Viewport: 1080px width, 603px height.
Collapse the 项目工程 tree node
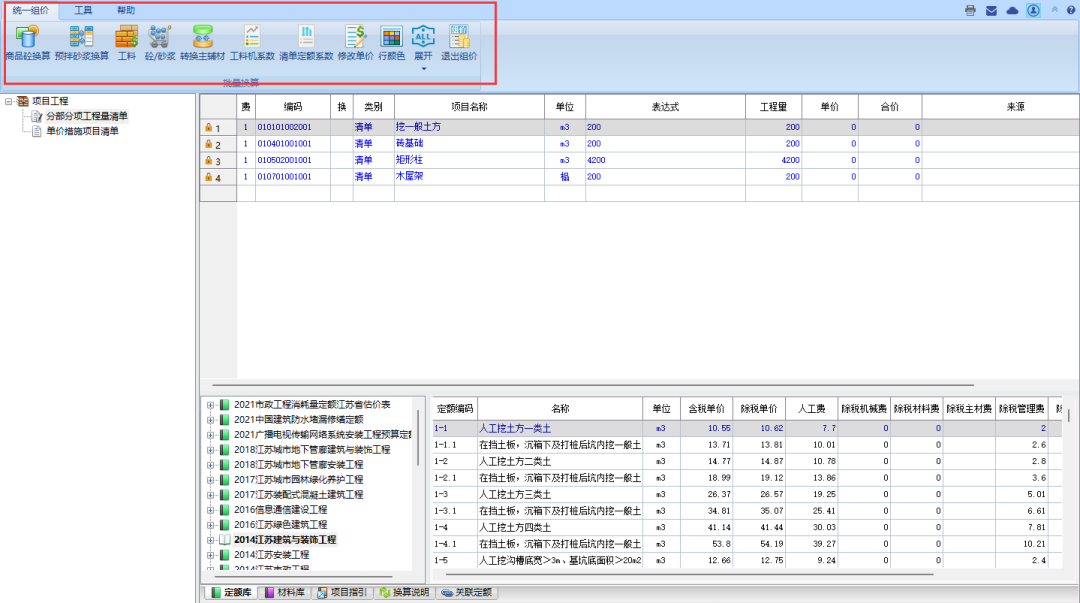pos(9,101)
